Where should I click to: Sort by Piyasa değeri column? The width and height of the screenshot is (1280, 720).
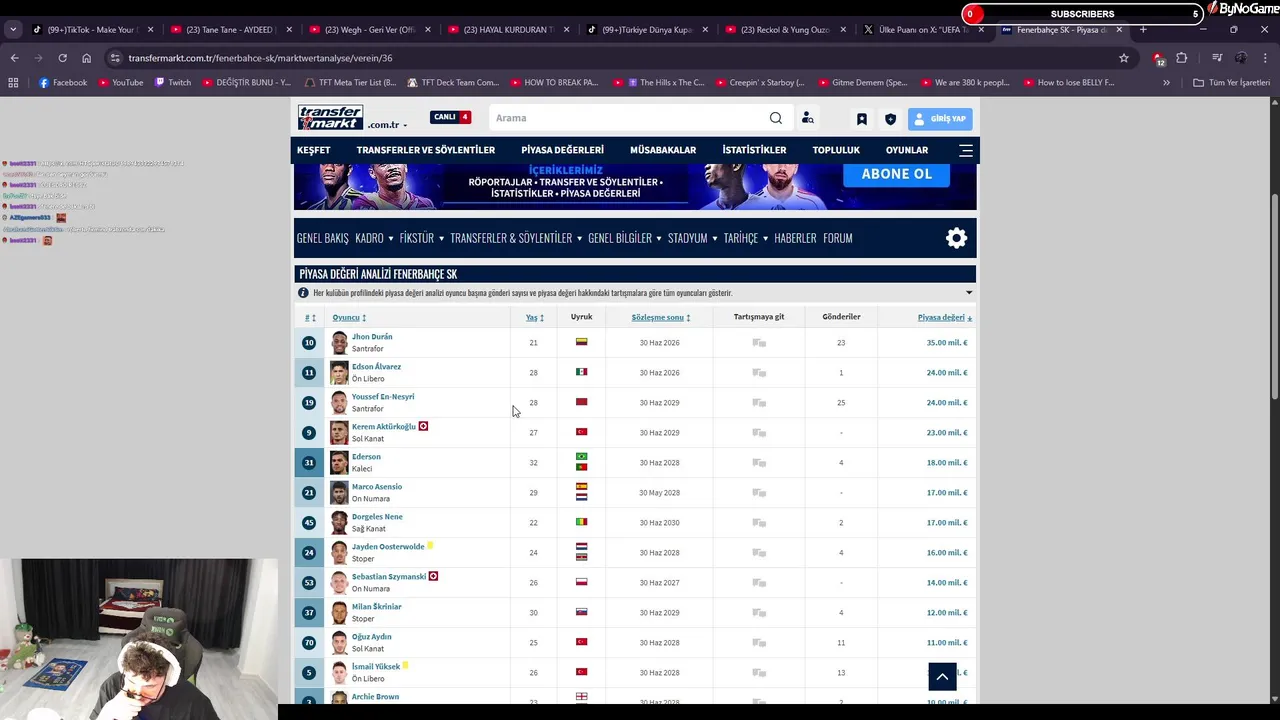945,318
